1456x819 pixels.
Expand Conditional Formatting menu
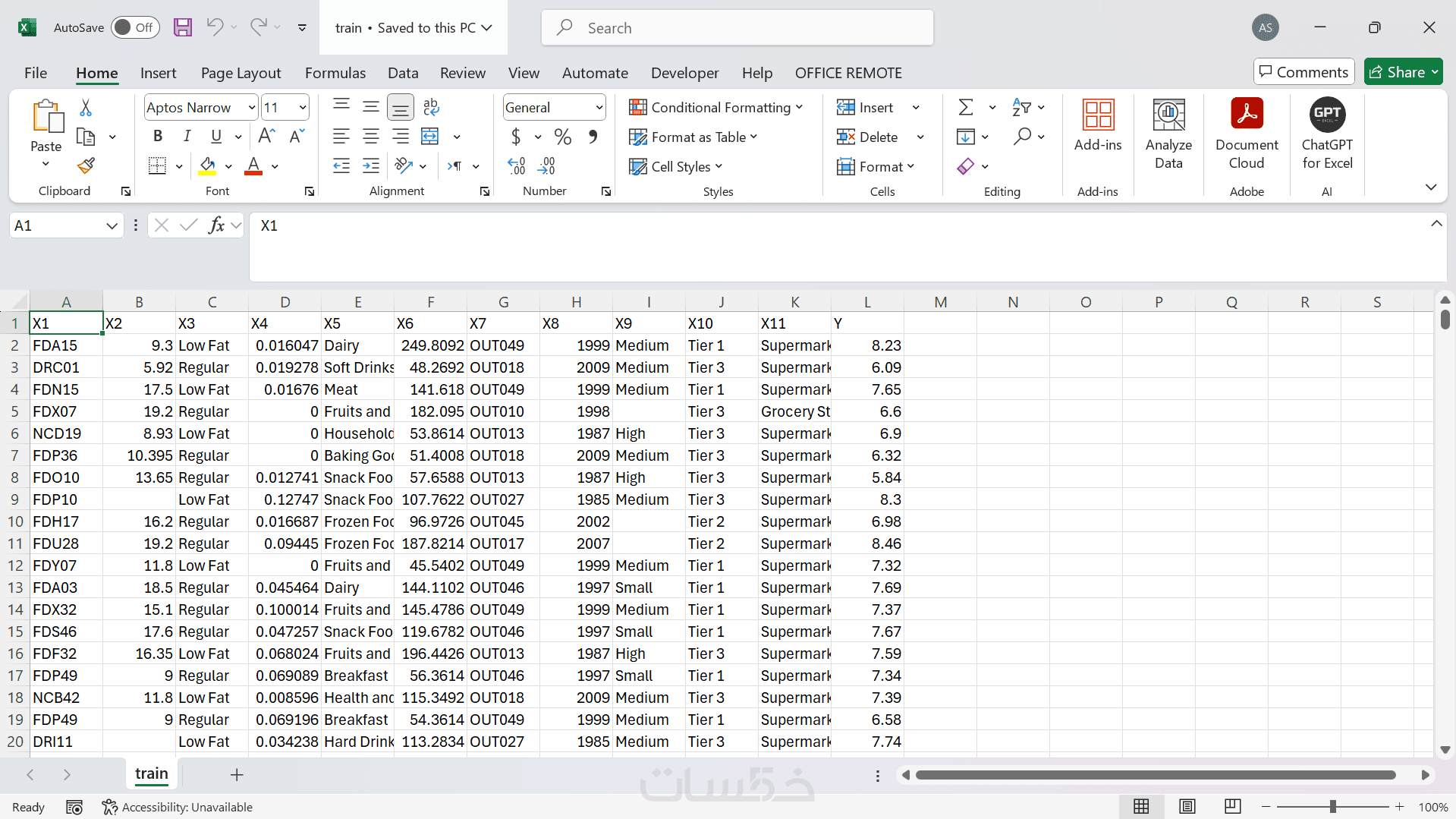pyautogui.click(x=715, y=107)
